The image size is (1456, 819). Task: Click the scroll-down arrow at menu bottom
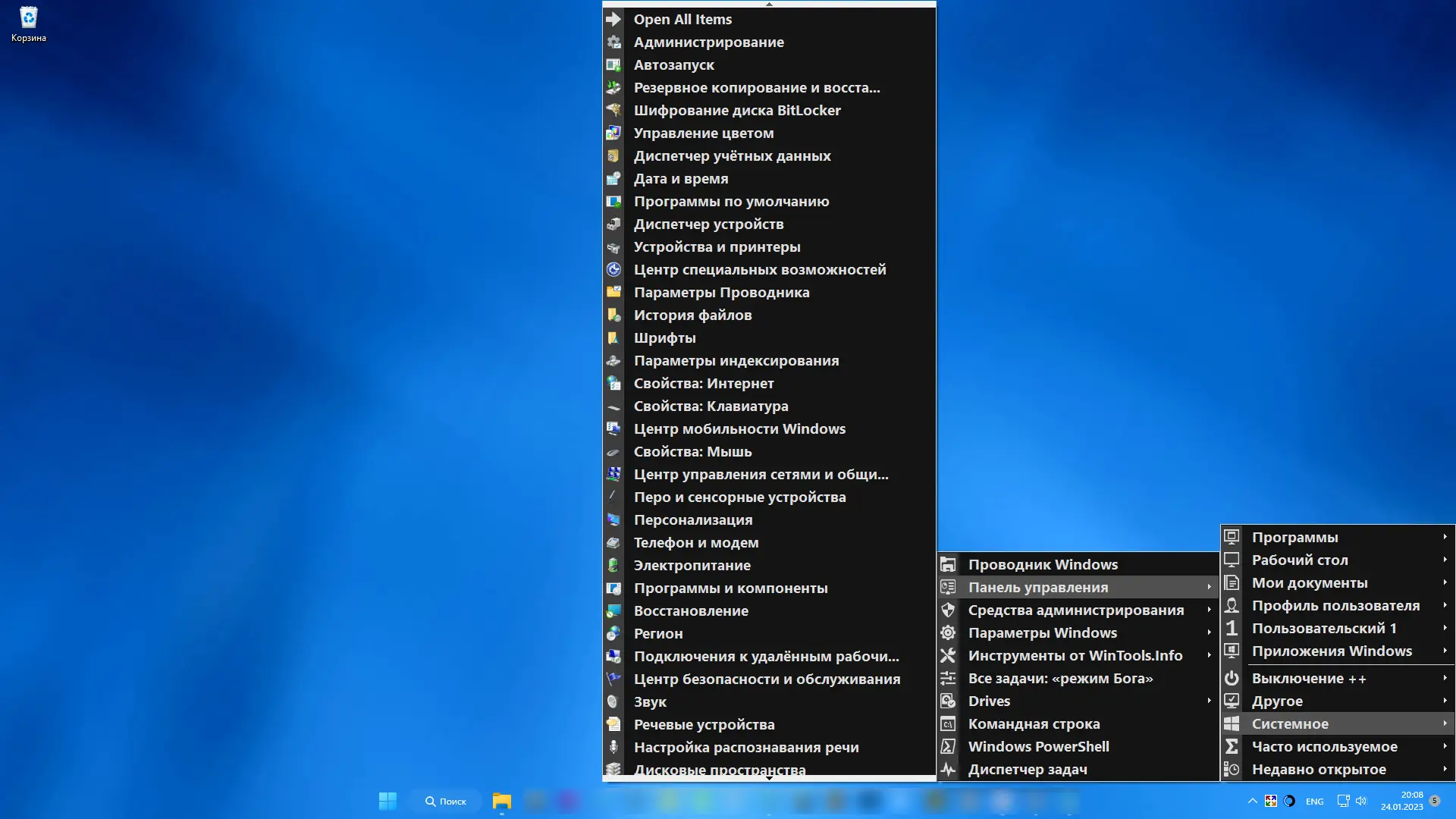[769, 778]
